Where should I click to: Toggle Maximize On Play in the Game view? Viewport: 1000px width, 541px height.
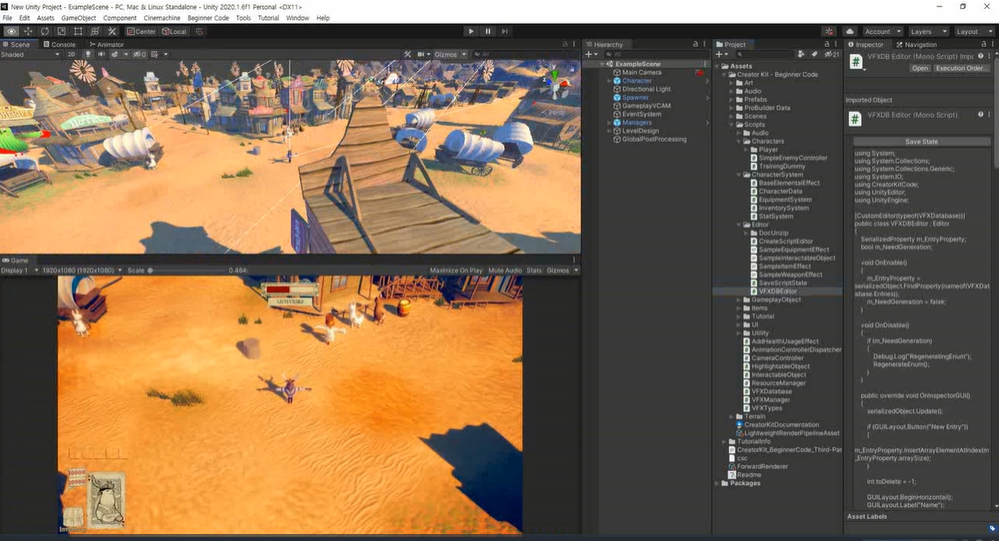click(455, 270)
